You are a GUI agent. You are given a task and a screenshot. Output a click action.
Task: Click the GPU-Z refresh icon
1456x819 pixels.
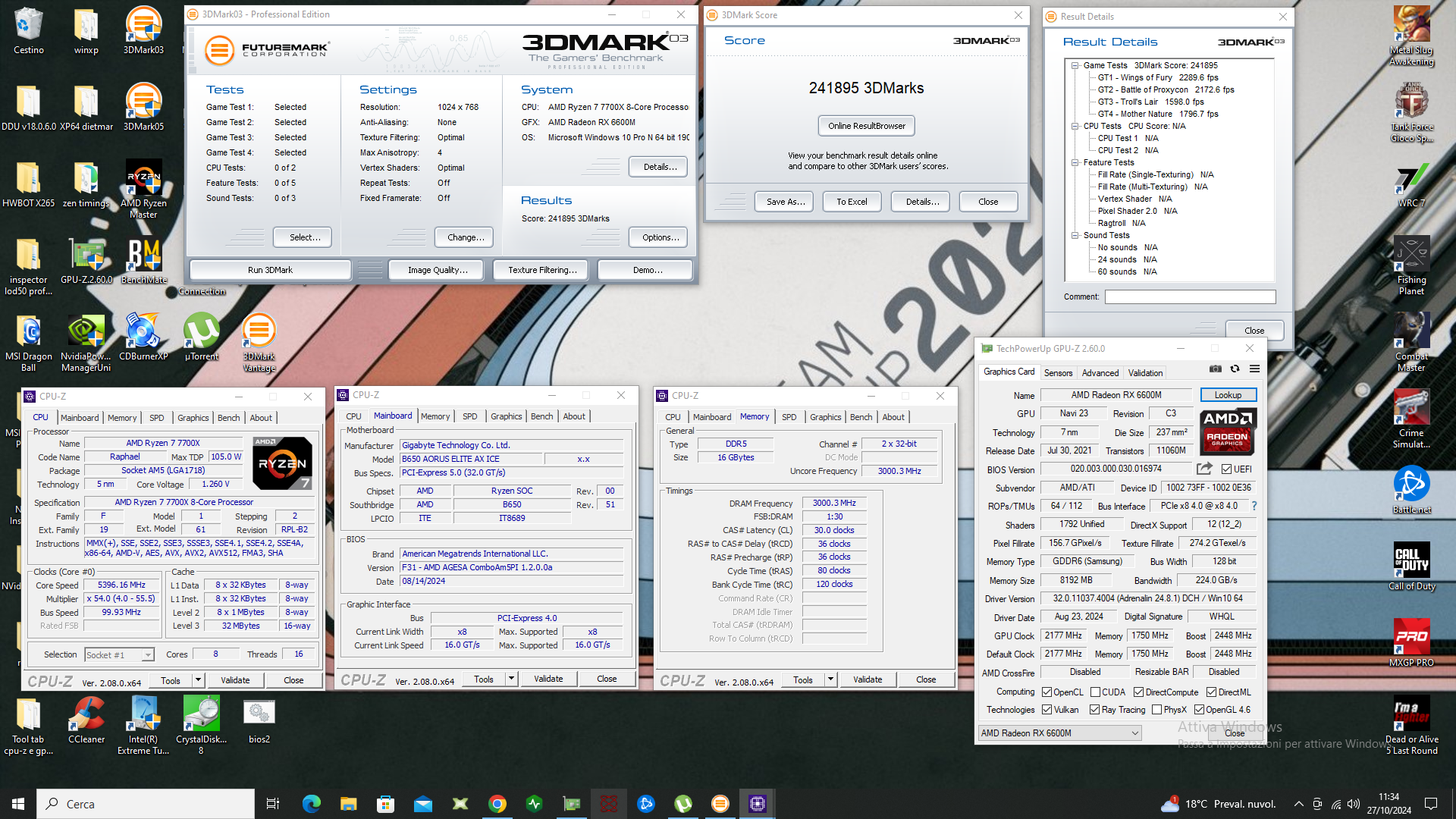click(x=1235, y=369)
